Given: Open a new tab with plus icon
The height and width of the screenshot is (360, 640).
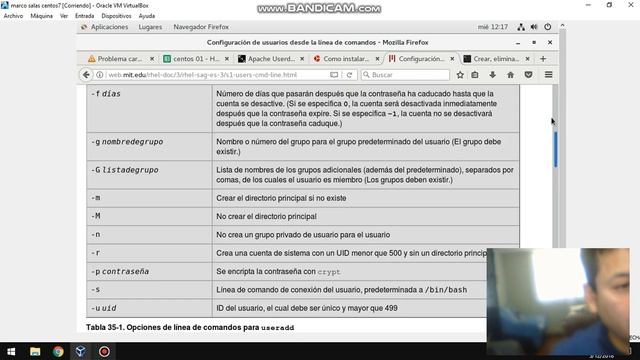Looking at the screenshot, I should coord(543,59).
